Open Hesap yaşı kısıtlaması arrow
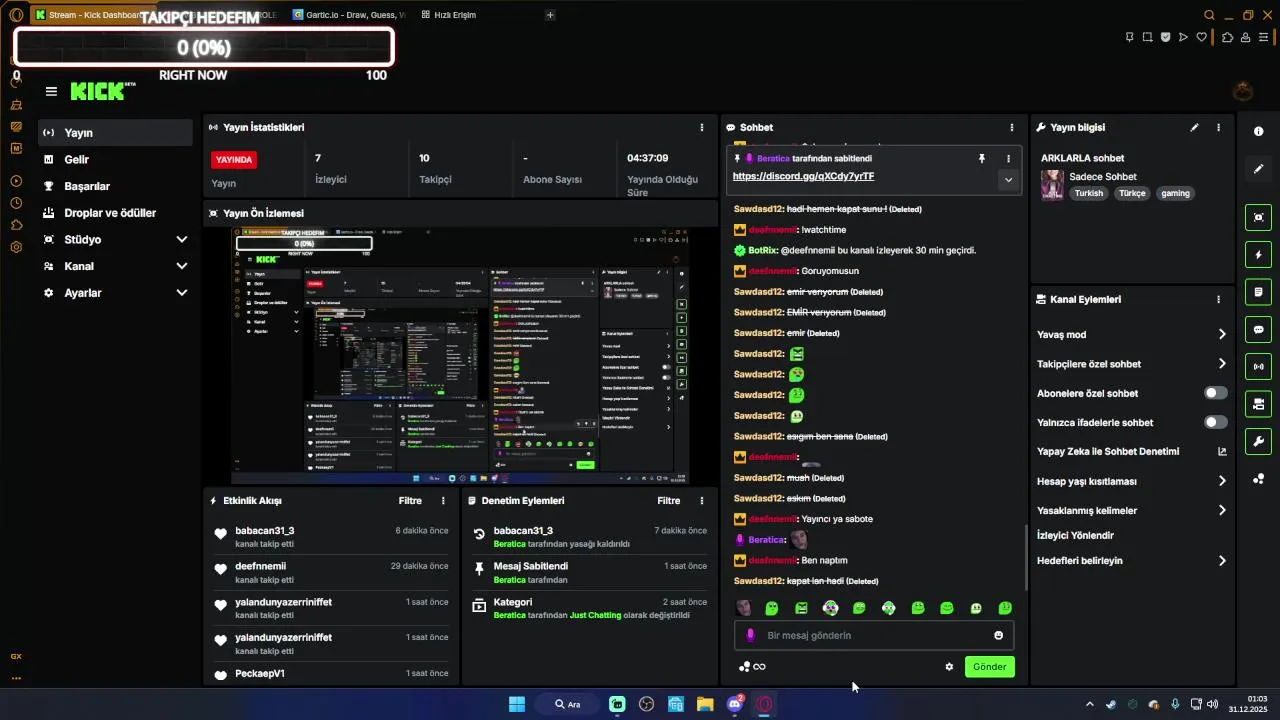Image resolution: width=1280 pixels, height=720 pixels. [1222, 481]
